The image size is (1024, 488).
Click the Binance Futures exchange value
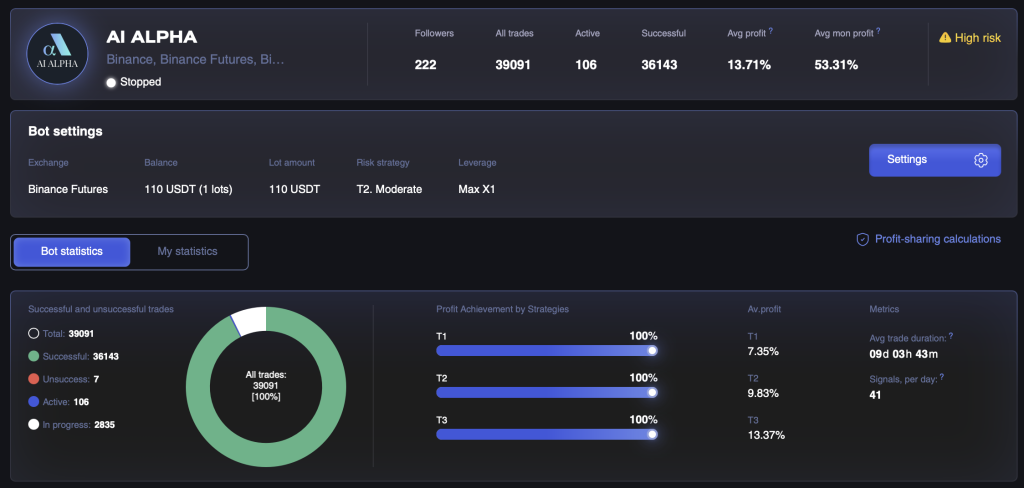pyautogui.click(x=68, y=189)
